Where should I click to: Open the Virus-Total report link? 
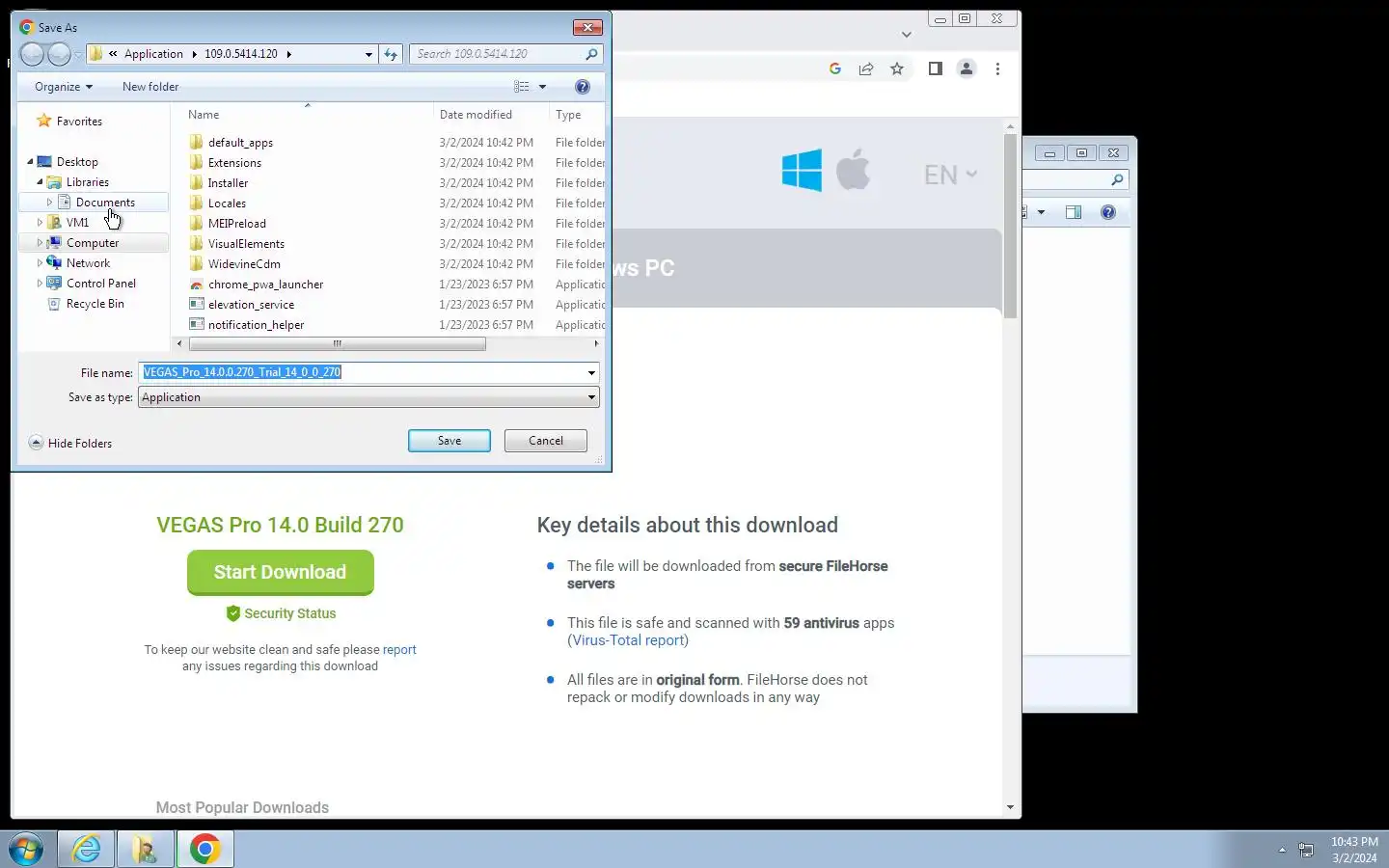pos(628,640)
